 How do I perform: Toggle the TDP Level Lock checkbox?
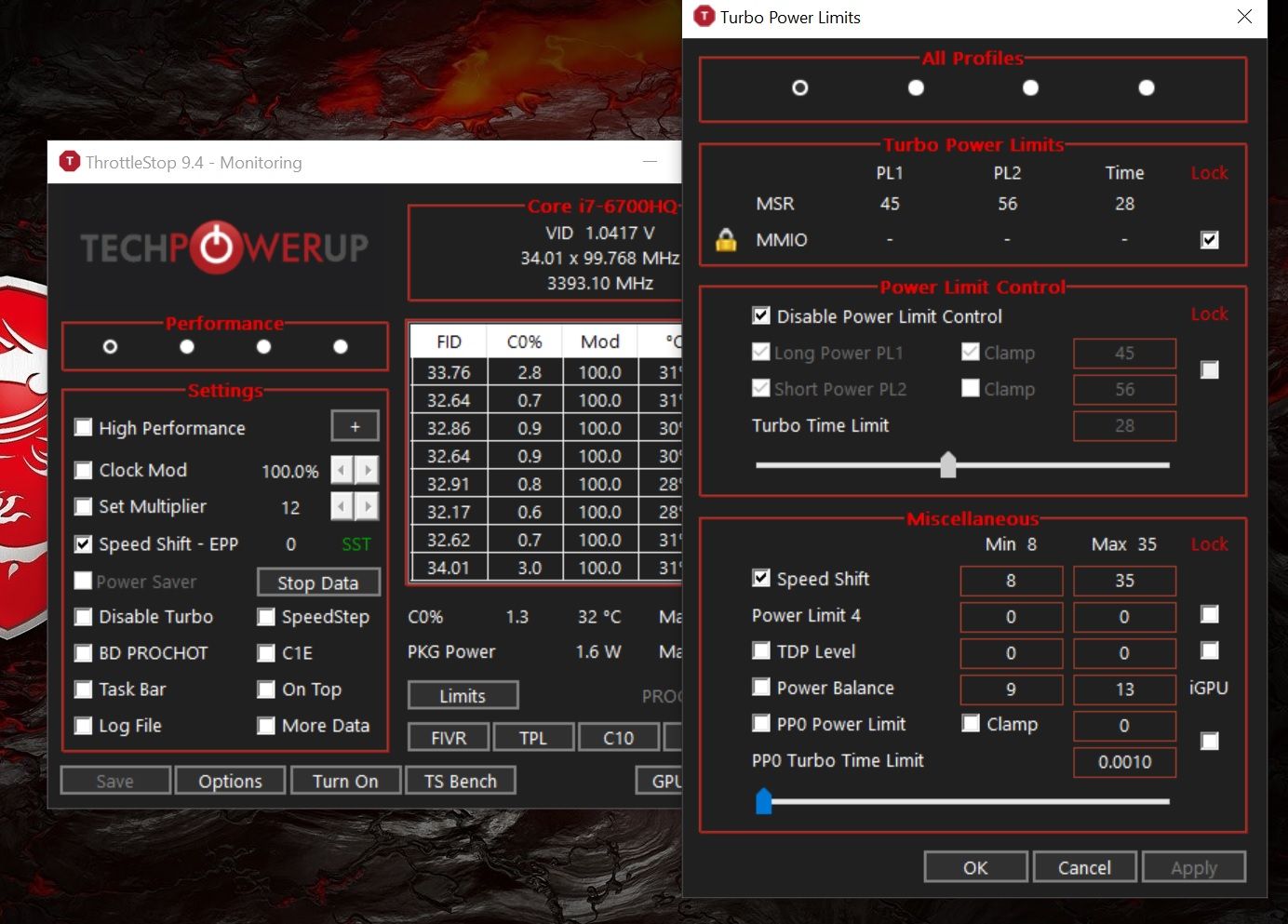click(x=1209, y=650)
